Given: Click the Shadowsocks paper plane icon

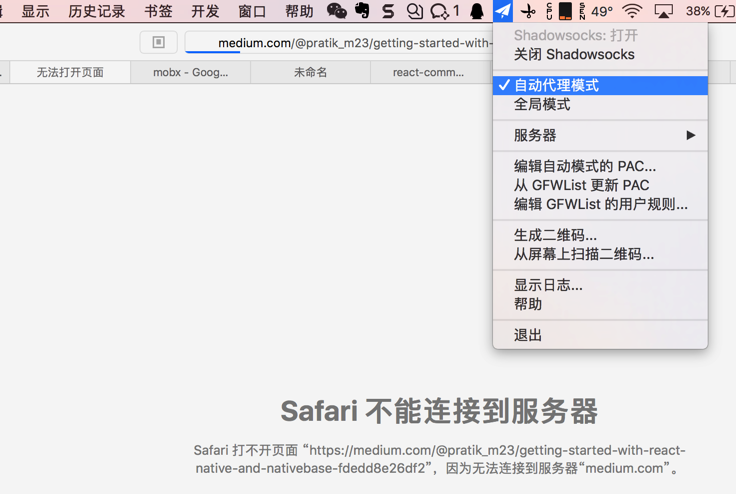Looking at the screenshot, I should (x=503, y=11).
